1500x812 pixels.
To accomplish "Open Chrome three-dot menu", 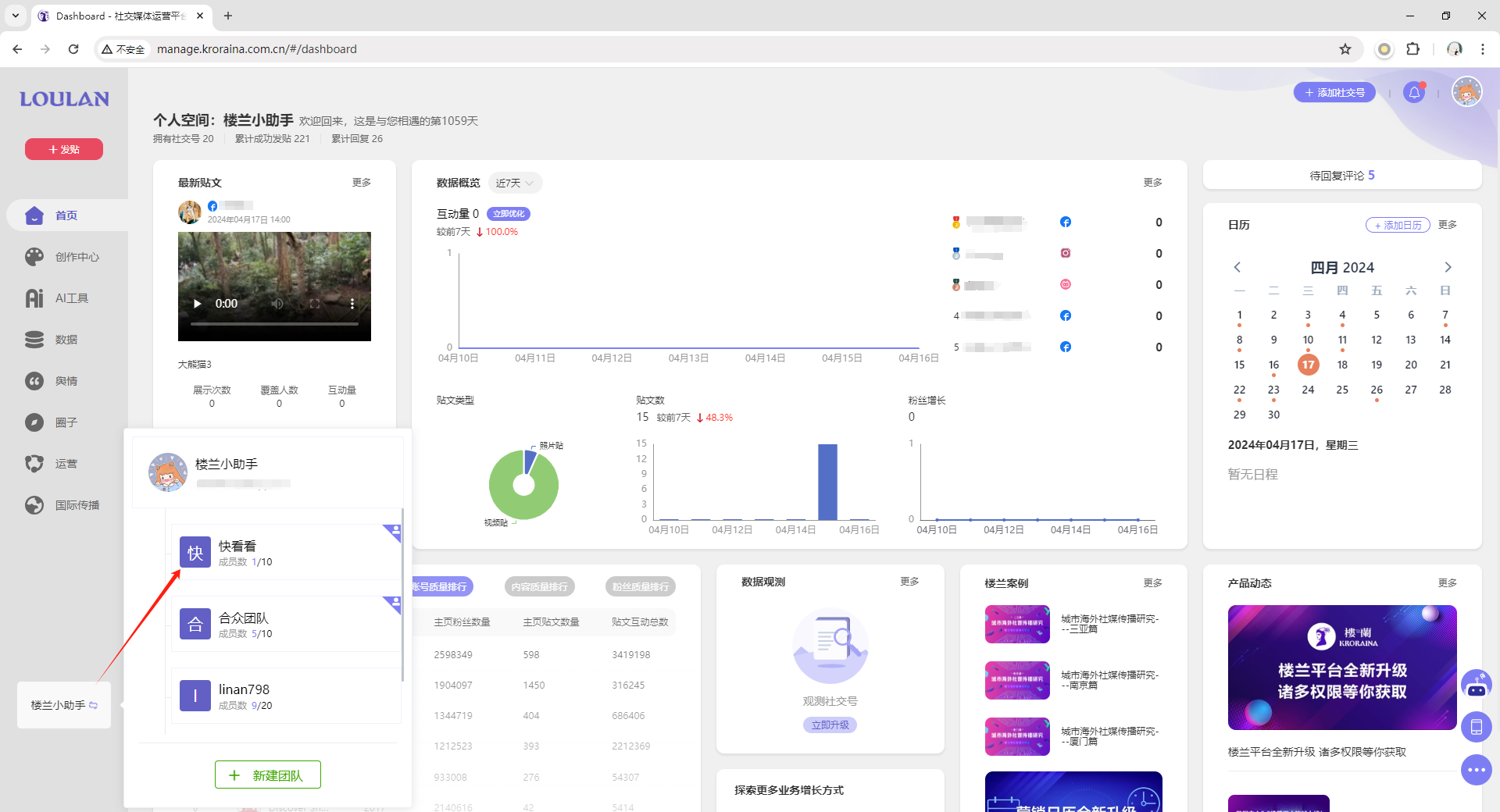I will point(1483,49).
